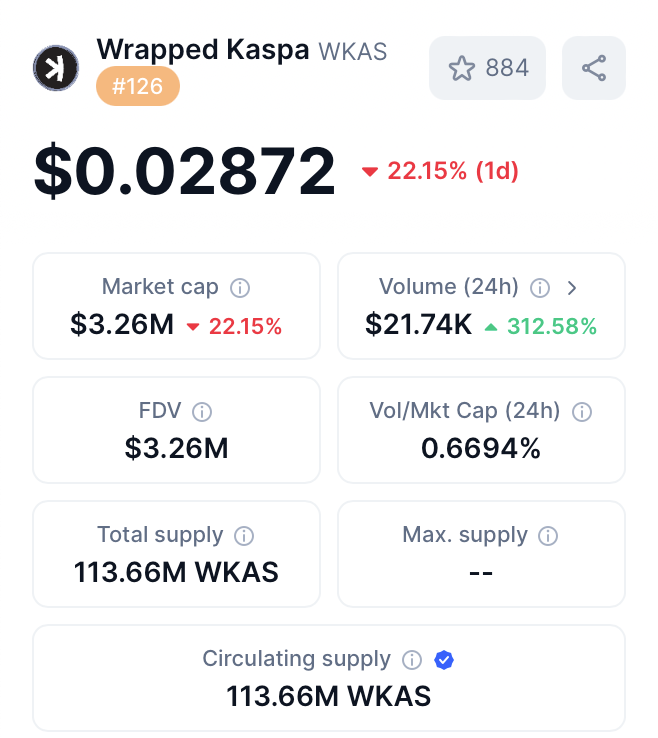Select the WKAS ticker symbol
The height and width of the screenshot is (738, 658).
click(353, 51)
